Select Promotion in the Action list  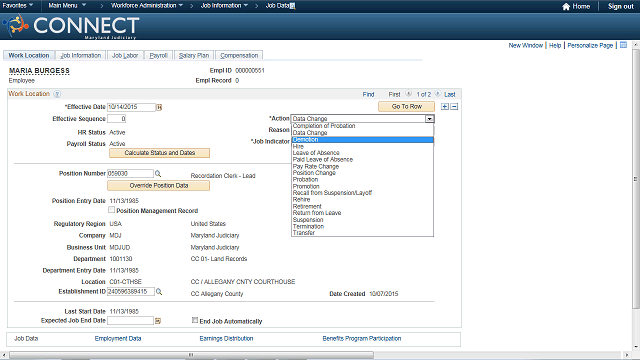[362, 186]
